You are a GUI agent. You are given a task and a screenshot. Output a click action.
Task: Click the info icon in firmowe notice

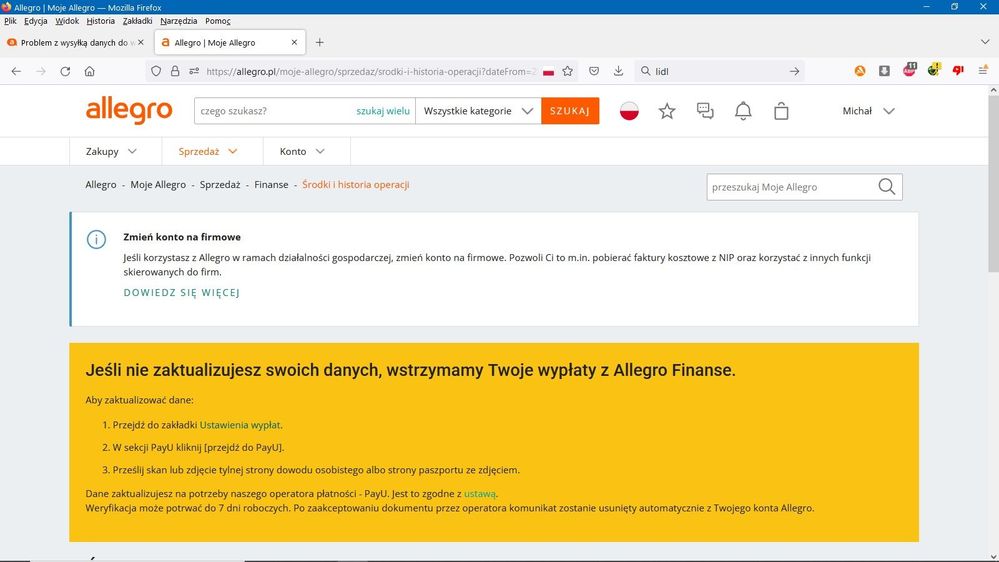tap(96, 240)
